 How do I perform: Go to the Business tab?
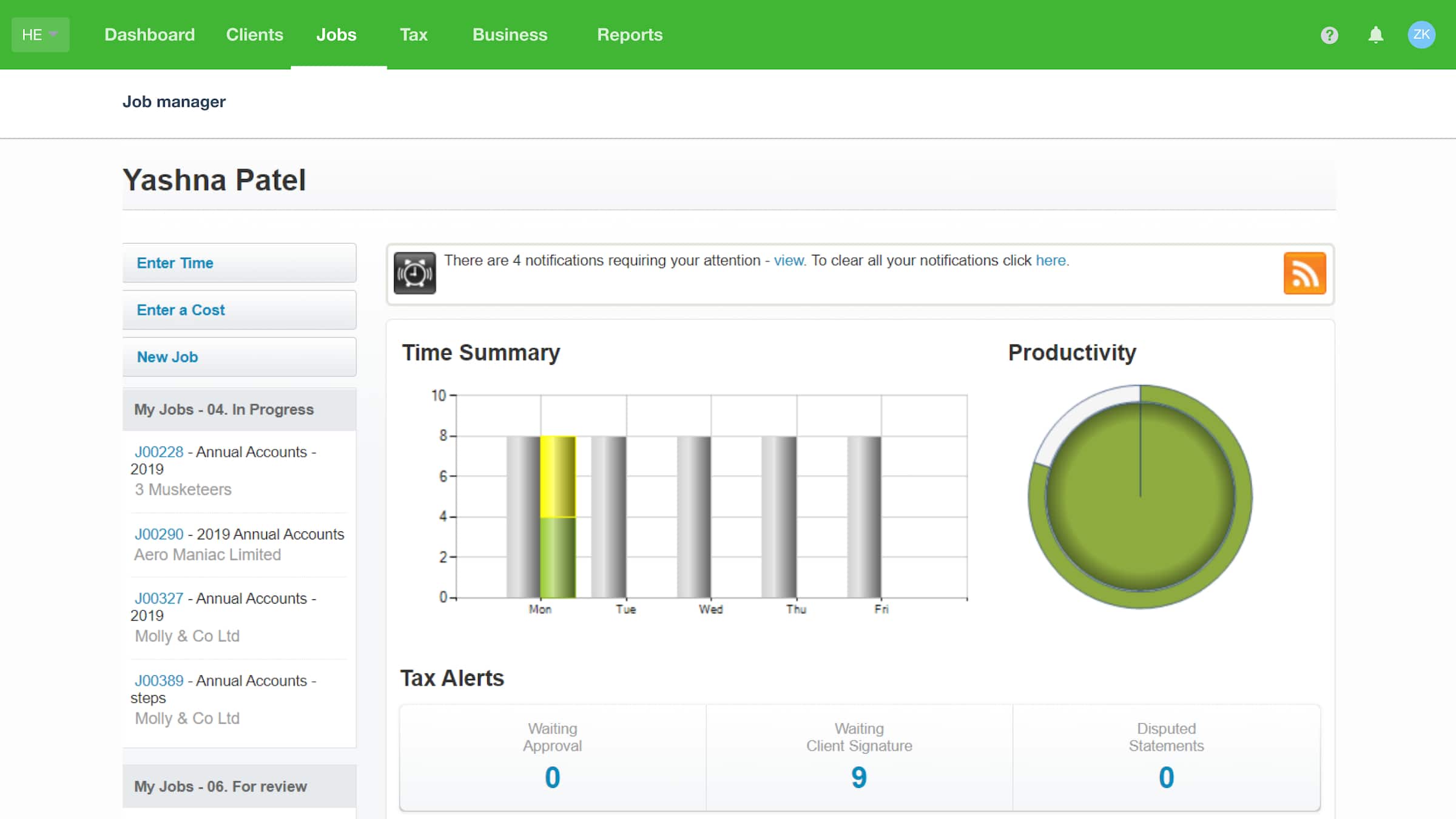tap(510, 35)
